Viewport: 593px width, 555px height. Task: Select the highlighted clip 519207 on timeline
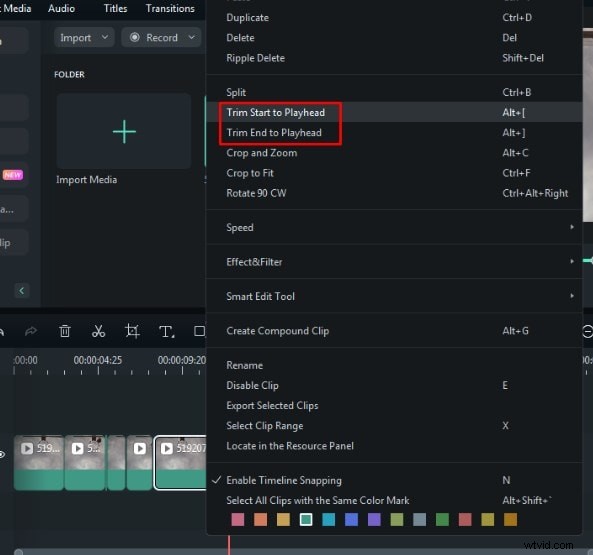[180, 463]
